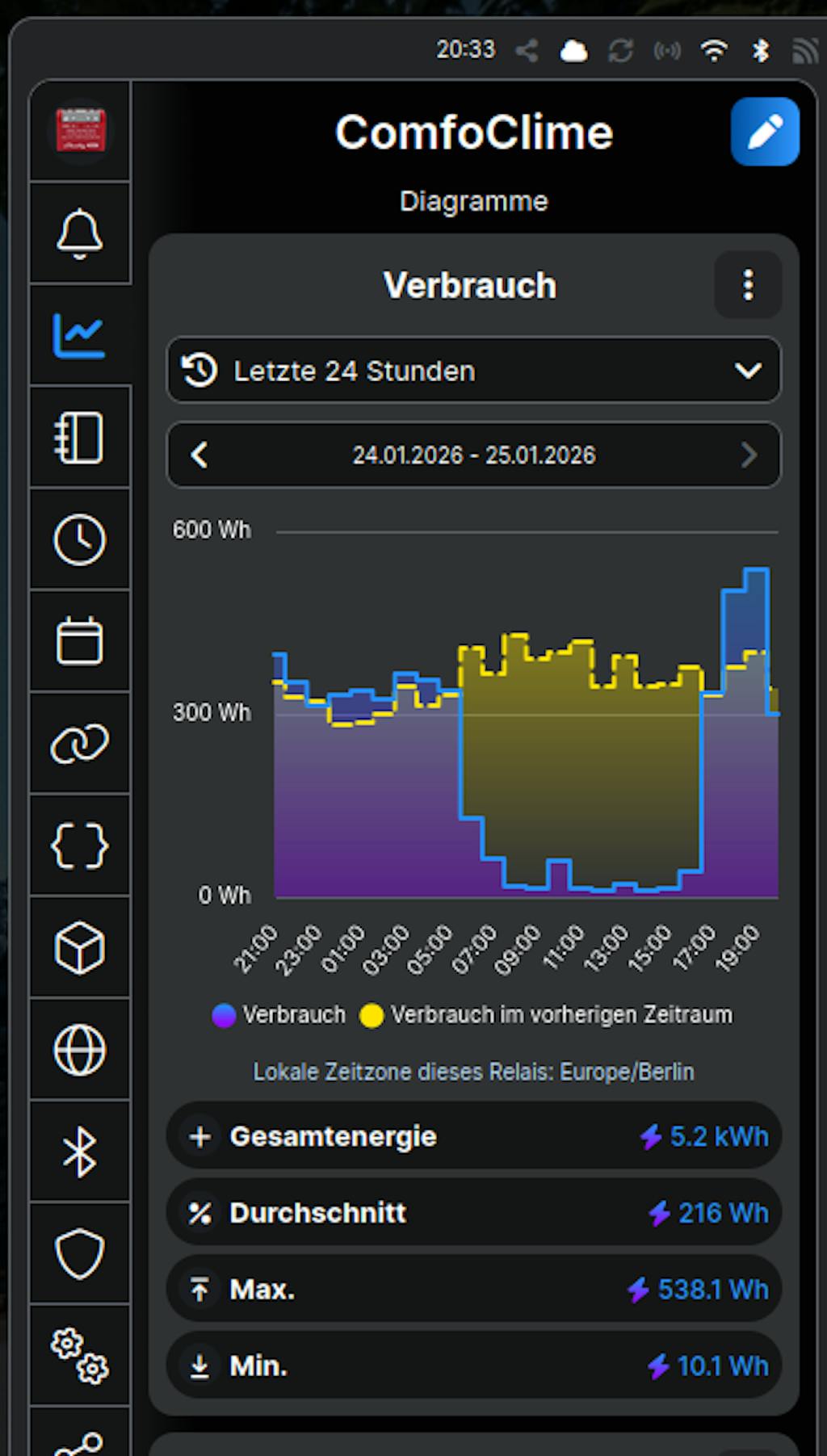
Task: Click the Max. 538.1 Wh row
Action: click(473, 1290)
